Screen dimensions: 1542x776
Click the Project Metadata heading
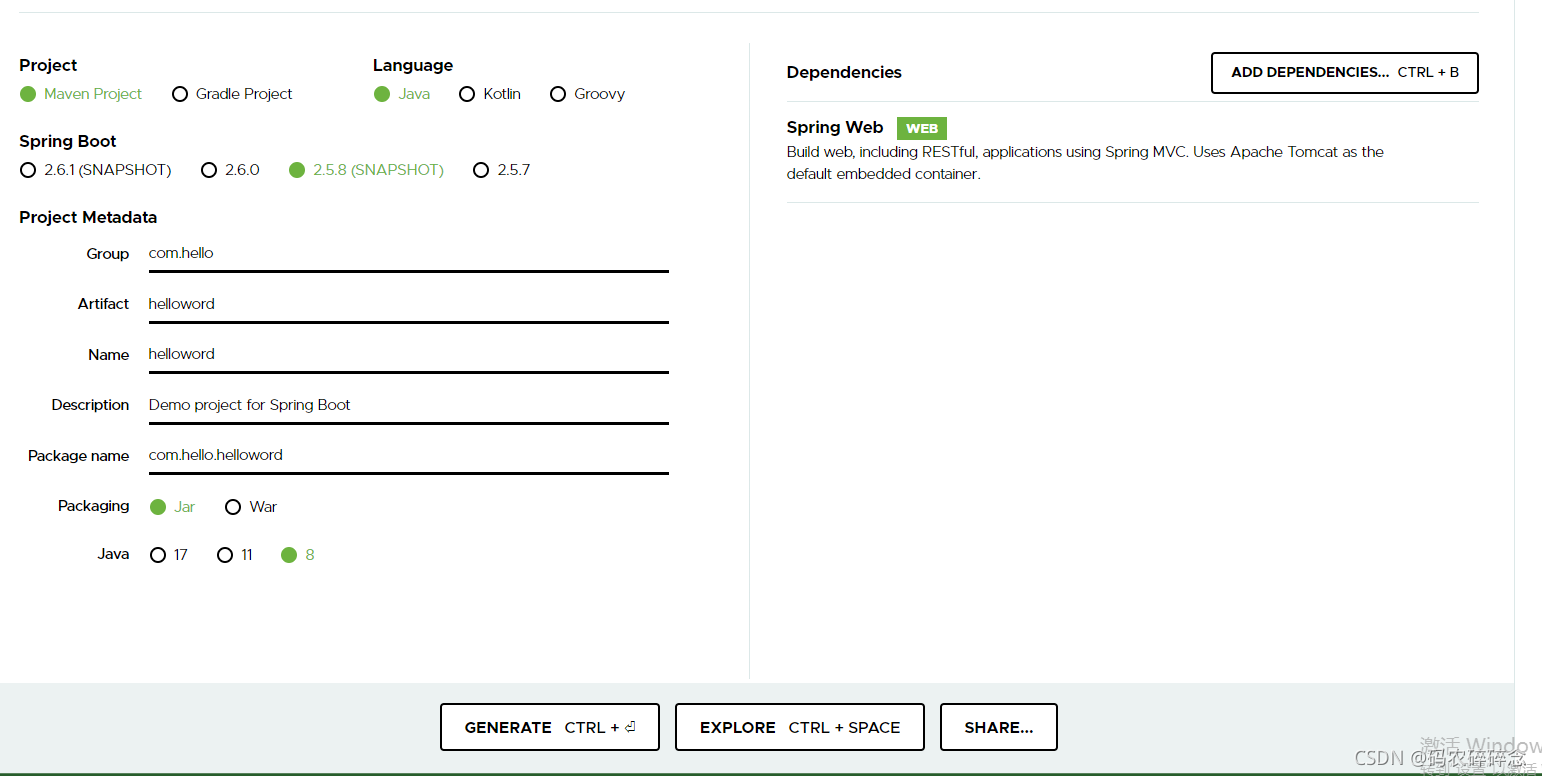(88, 217)
